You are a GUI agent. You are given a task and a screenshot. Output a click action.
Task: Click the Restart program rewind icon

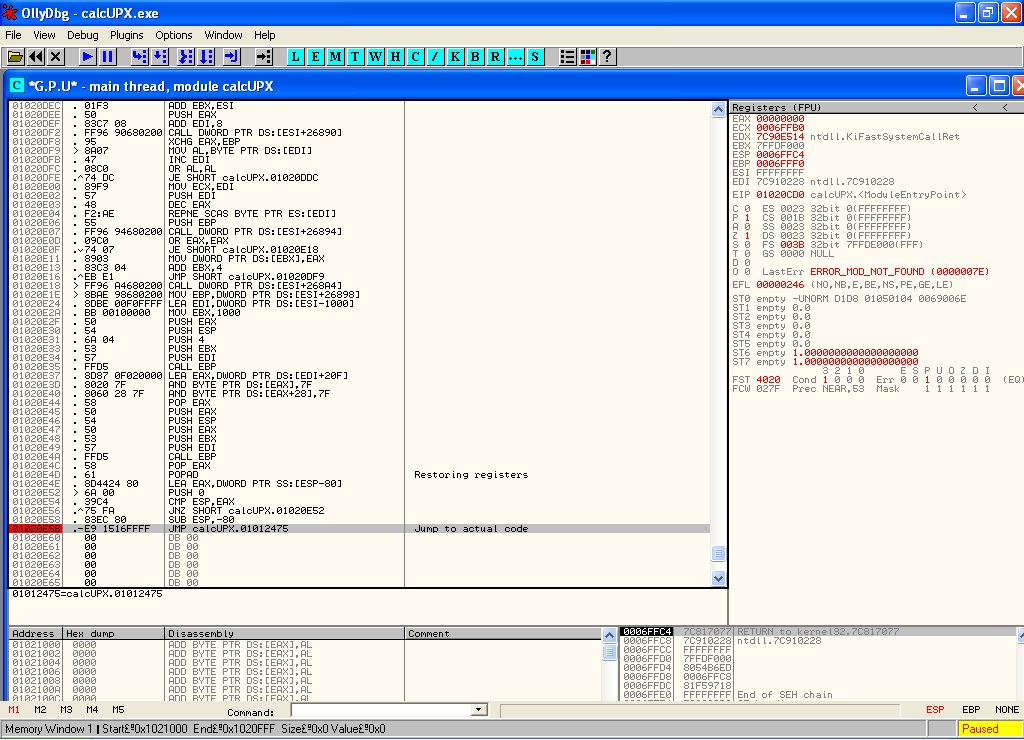pos(36,57)
